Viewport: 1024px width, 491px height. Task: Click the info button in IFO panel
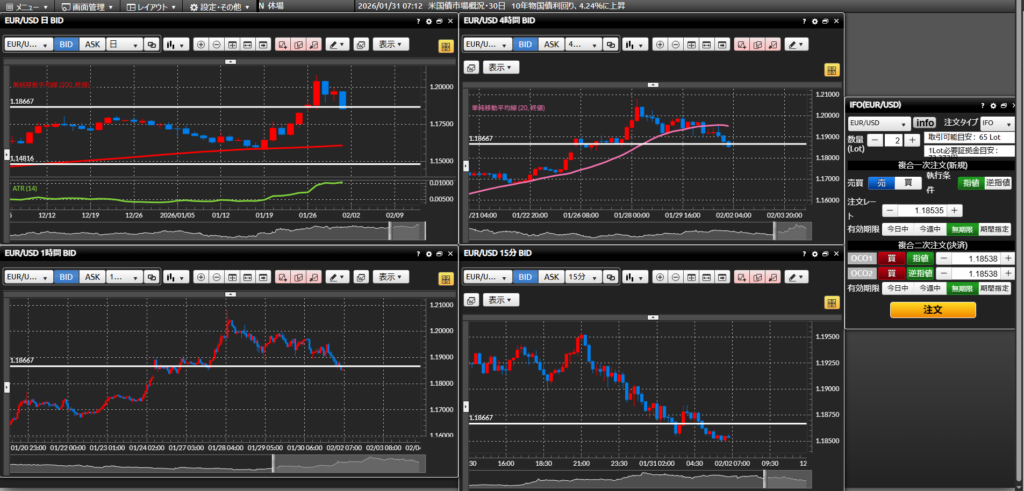point(925,122)
